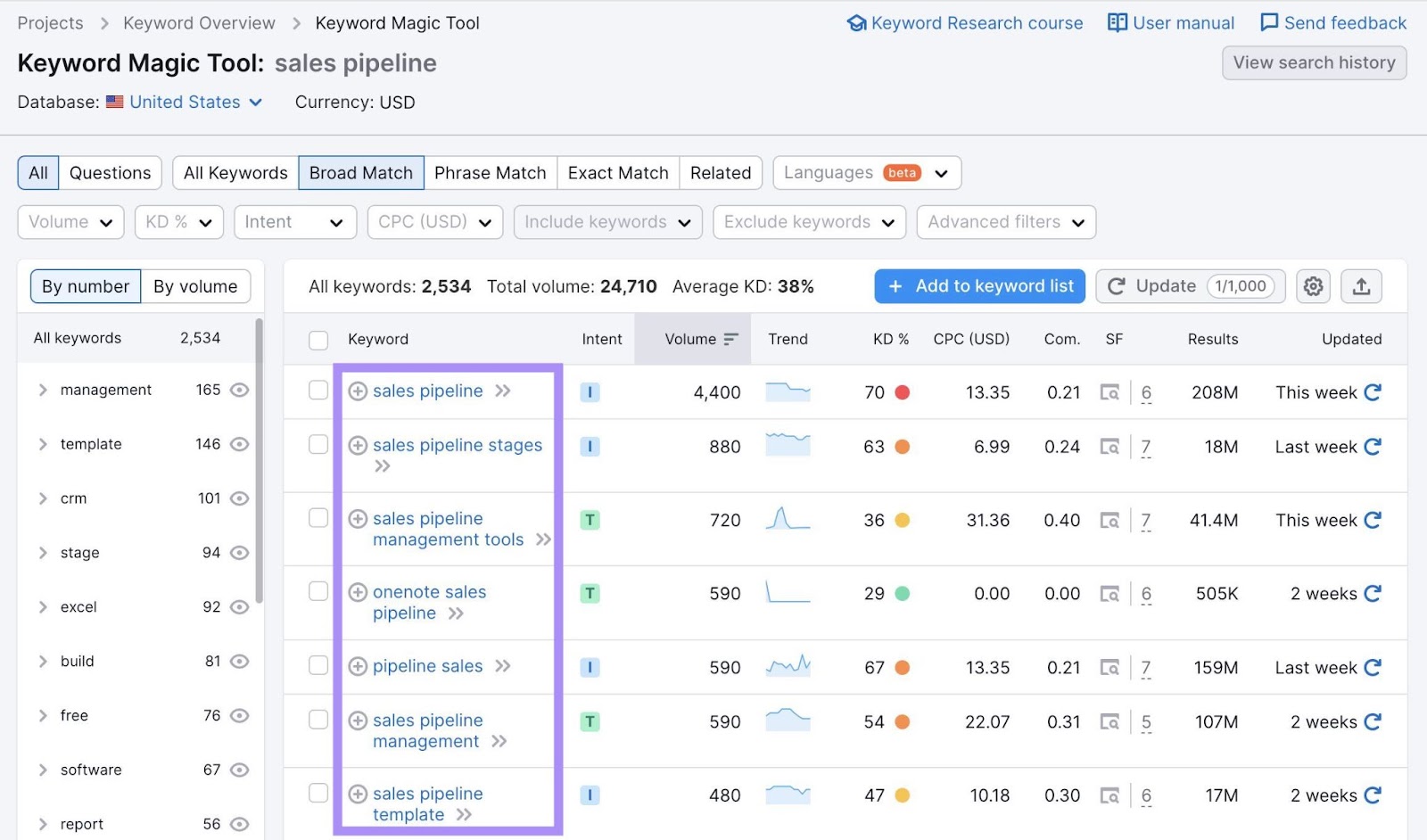Image resolution: width=1427 pixels, height=840 pixels.
Task: Click the Send feedback icon
Action: coord(1267,22)
